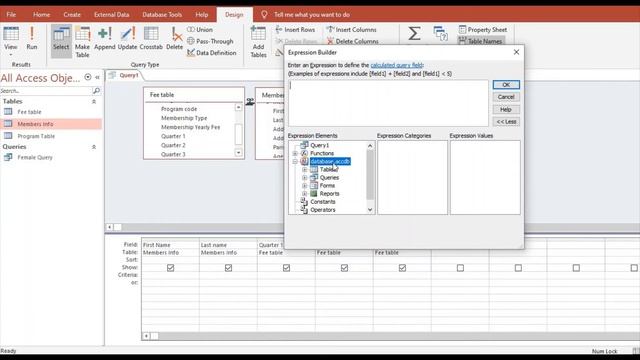Click OK in Expression Builder
This screenshot has height=360, width=640.
pos(506,84)
